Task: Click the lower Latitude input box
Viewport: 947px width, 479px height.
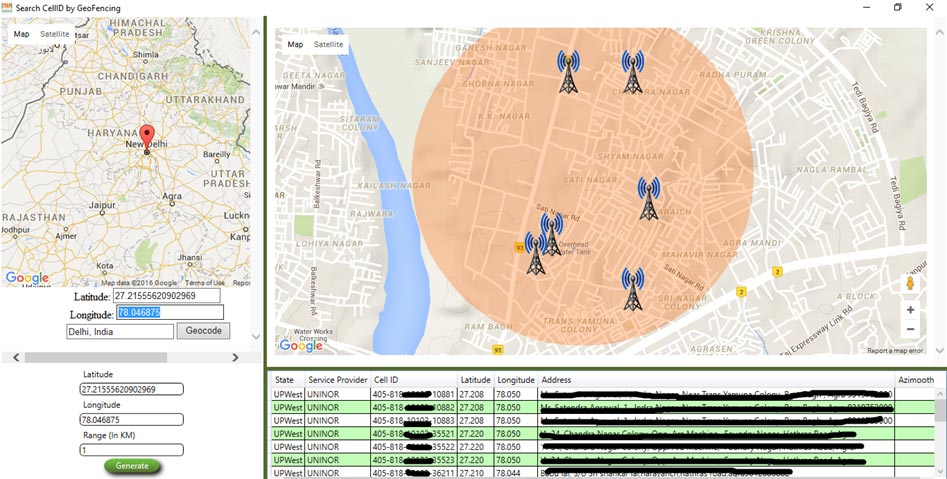Action: (x=132, y=390)
